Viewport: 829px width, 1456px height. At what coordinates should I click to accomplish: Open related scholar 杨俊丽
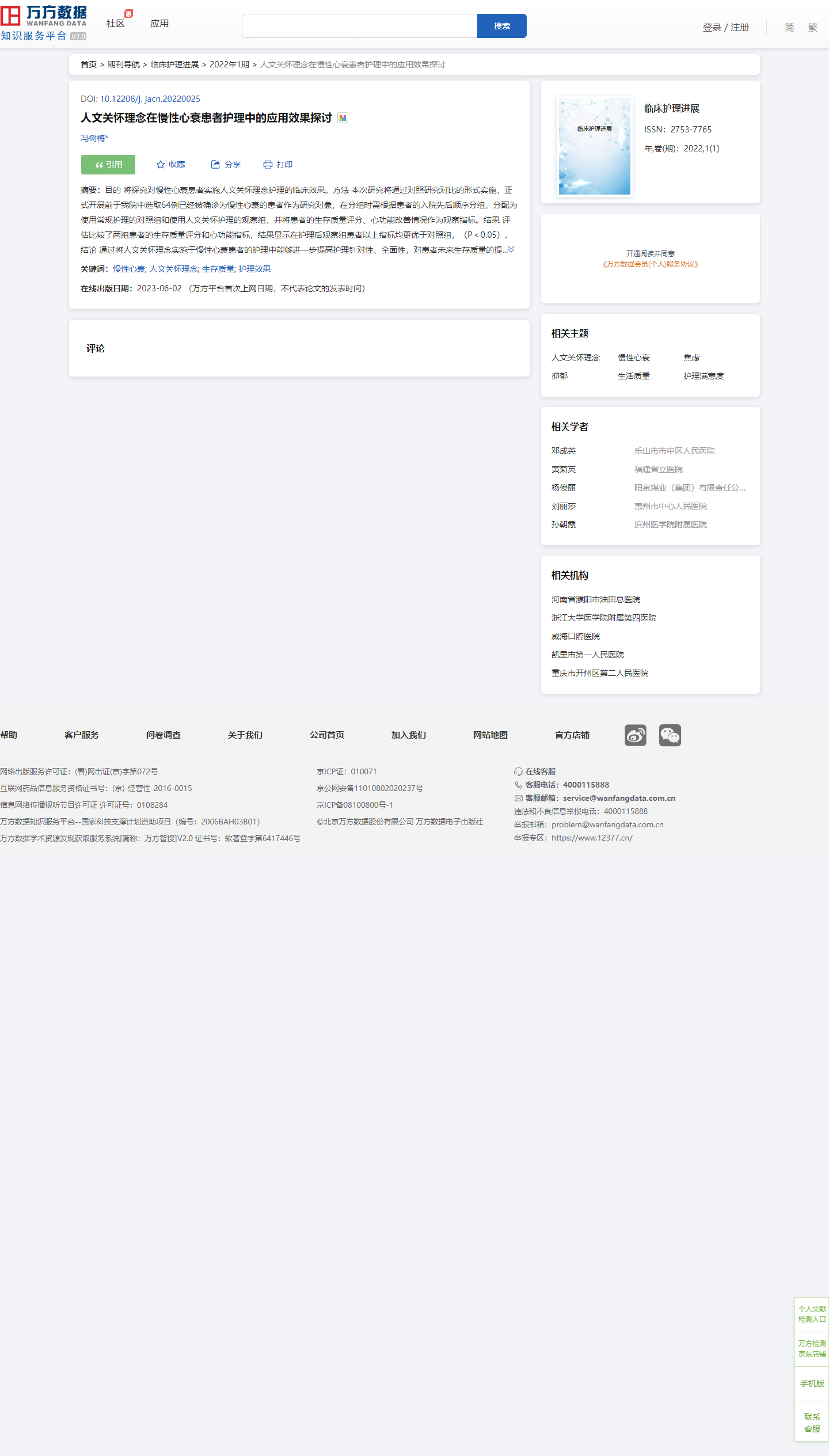click(564, 488)
